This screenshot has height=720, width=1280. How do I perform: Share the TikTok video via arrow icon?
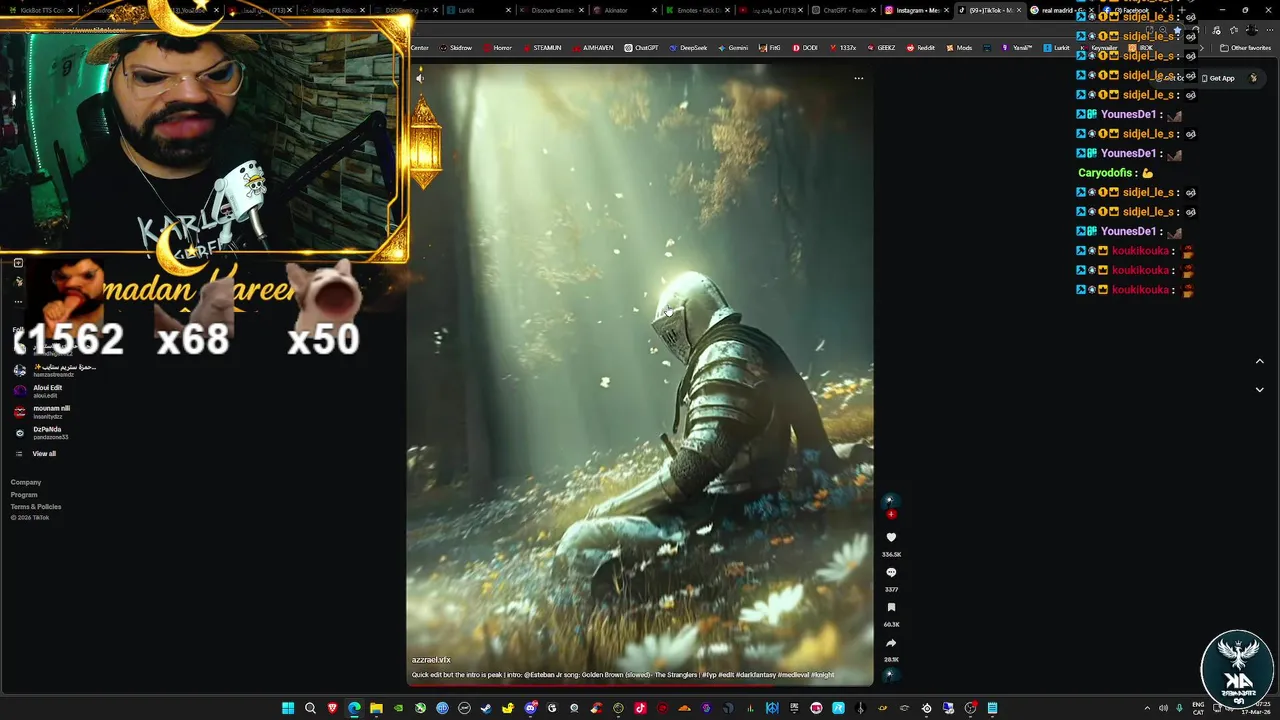tap(891, 643)
